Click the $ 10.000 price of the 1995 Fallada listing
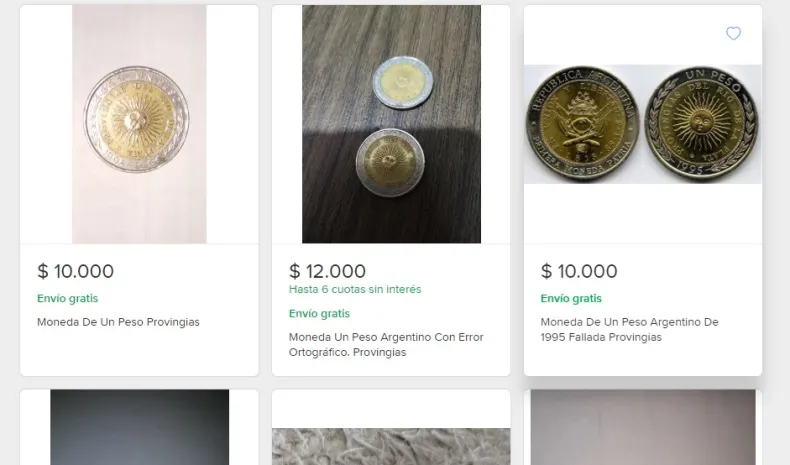This screenshot has height=465, width=790. [579, 271]
